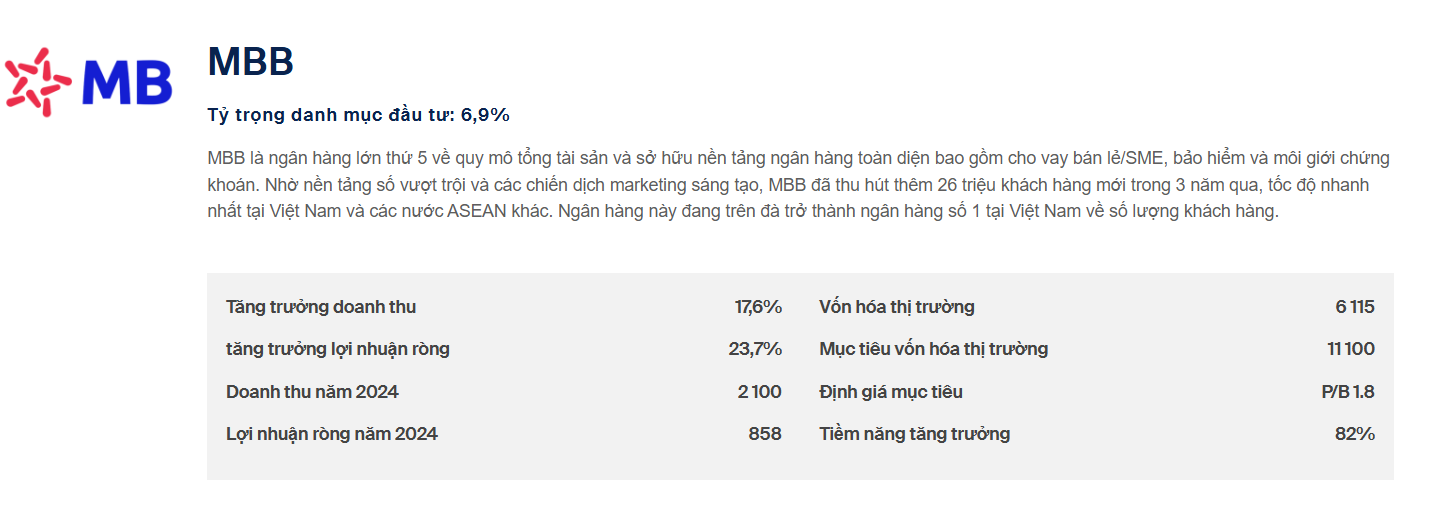1447x526 pixels.
Task: Click the MBB heading
Action: pyautogui.click(x=250, y=62)
